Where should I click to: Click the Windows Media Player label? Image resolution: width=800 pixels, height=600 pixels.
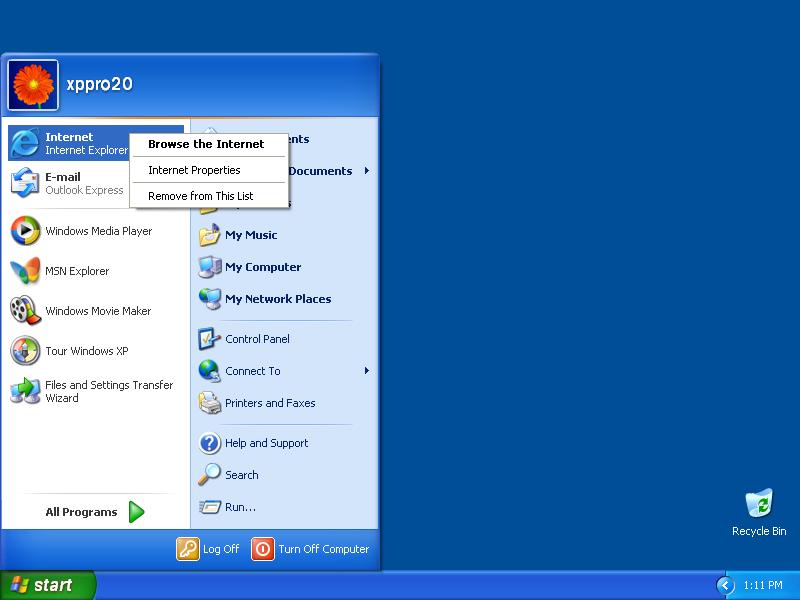(98, 231)
